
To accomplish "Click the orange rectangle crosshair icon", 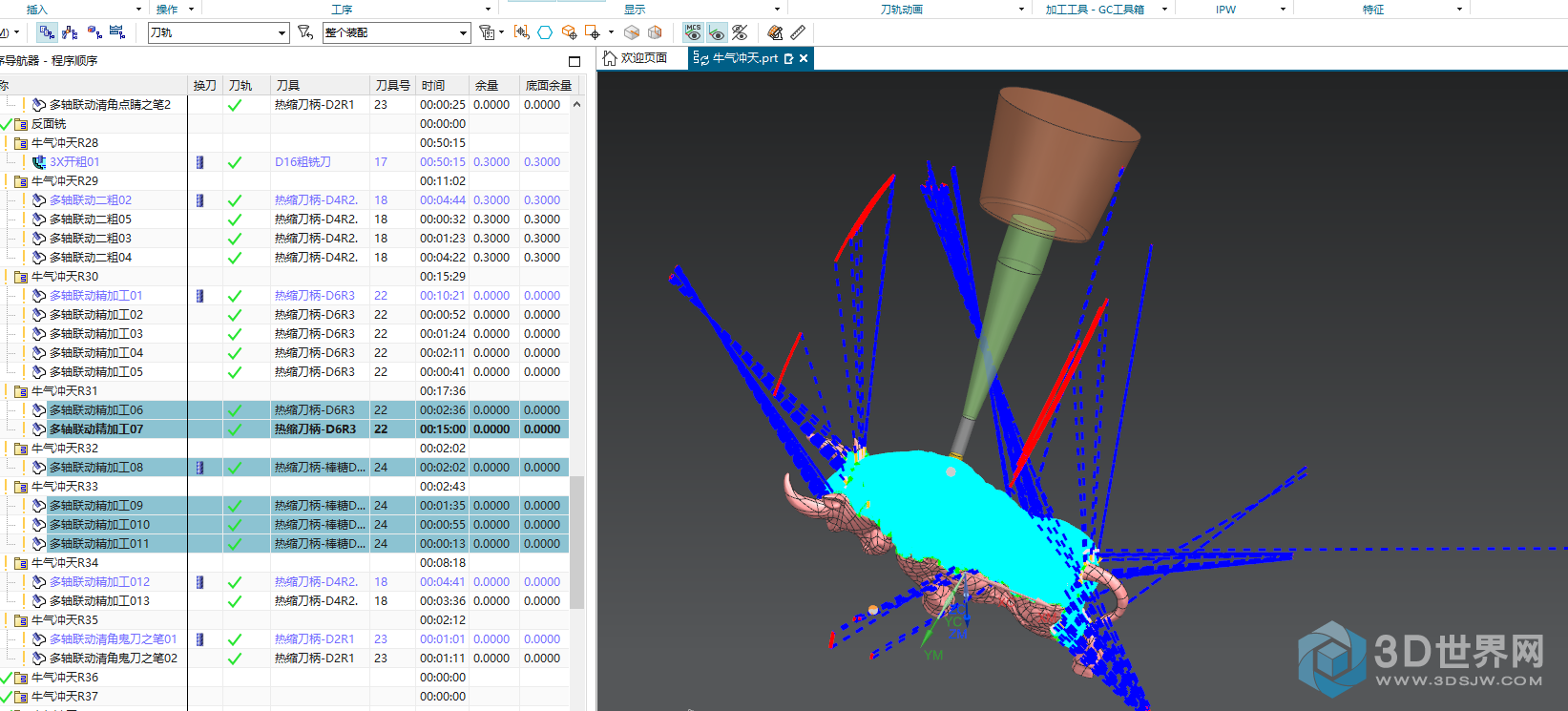I will click(x=593, y=32).
